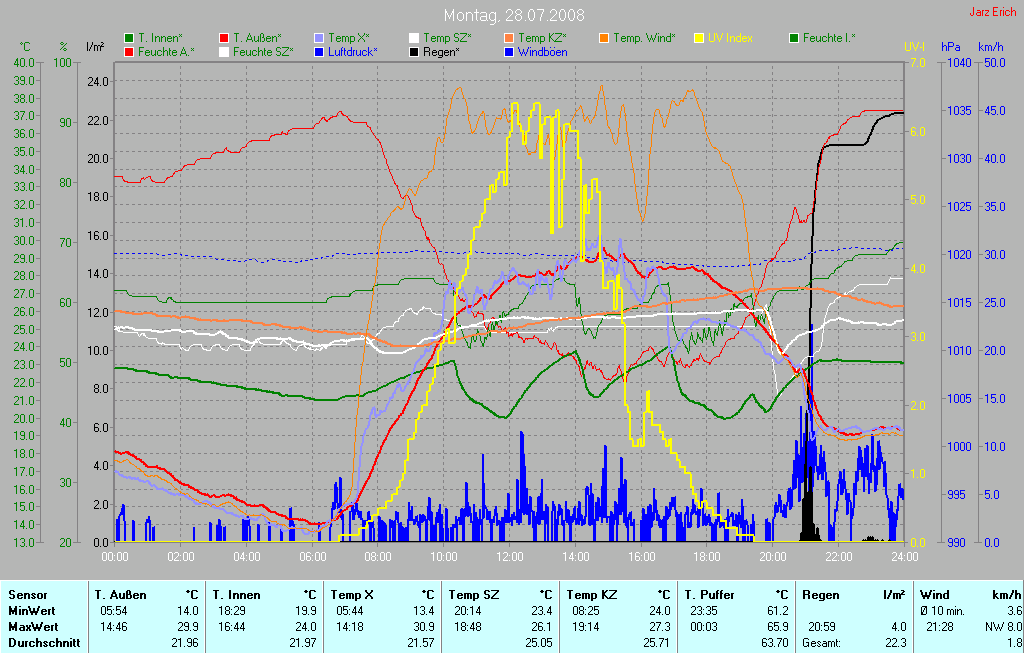The height and width of the screenshot is (653, 1024).
Task: Click the Temp SZ column header
Action: point(474,596)
